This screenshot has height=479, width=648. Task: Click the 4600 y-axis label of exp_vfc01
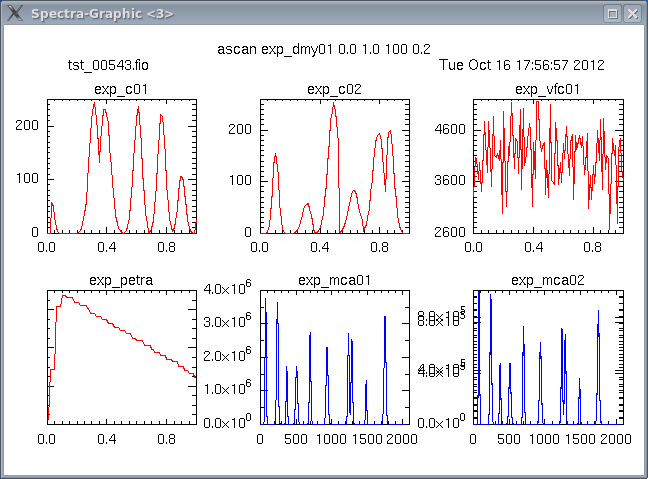click(x=450, y=129)
